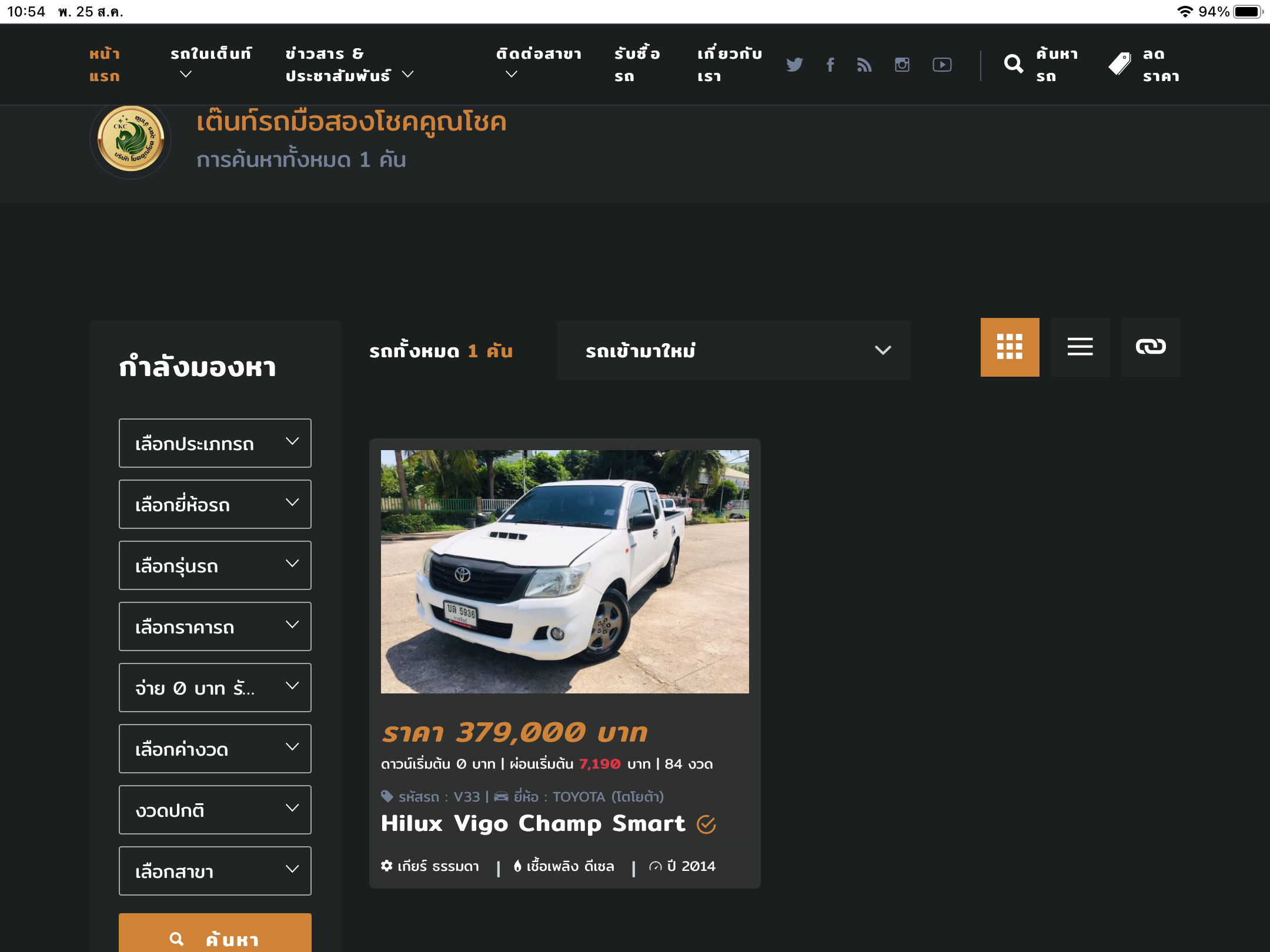Screen dimensions: 1270x952
Task: Open the เลือกประเภทรถ dropdown
Action: coord(215,443)
